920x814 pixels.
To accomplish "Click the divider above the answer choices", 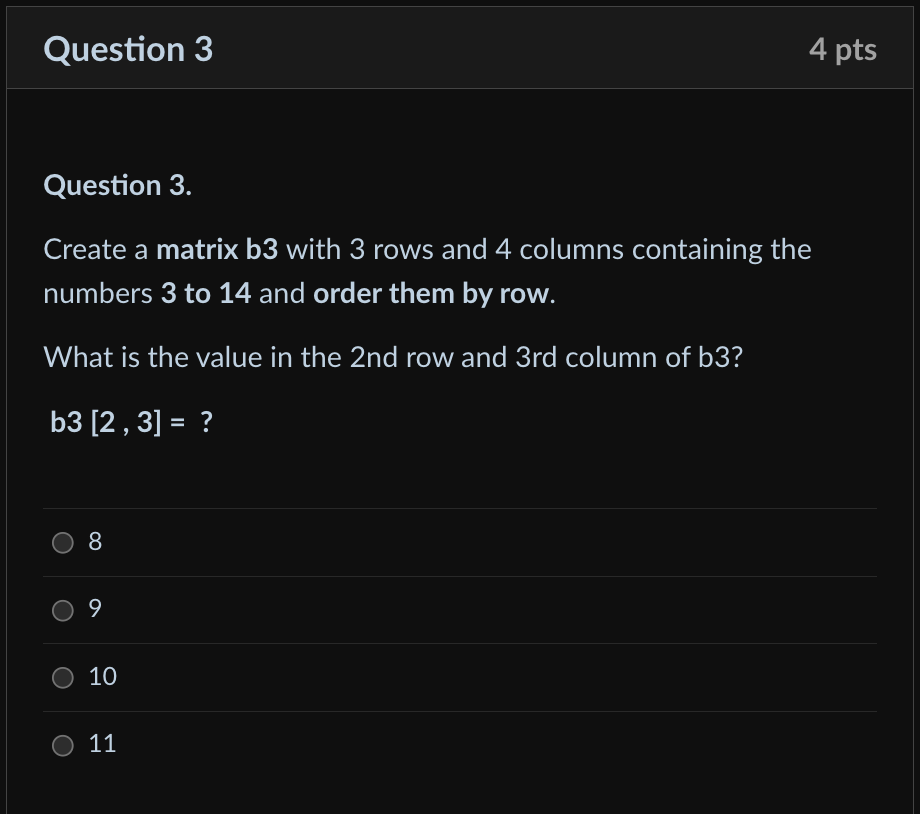I will tap(460, 509).
